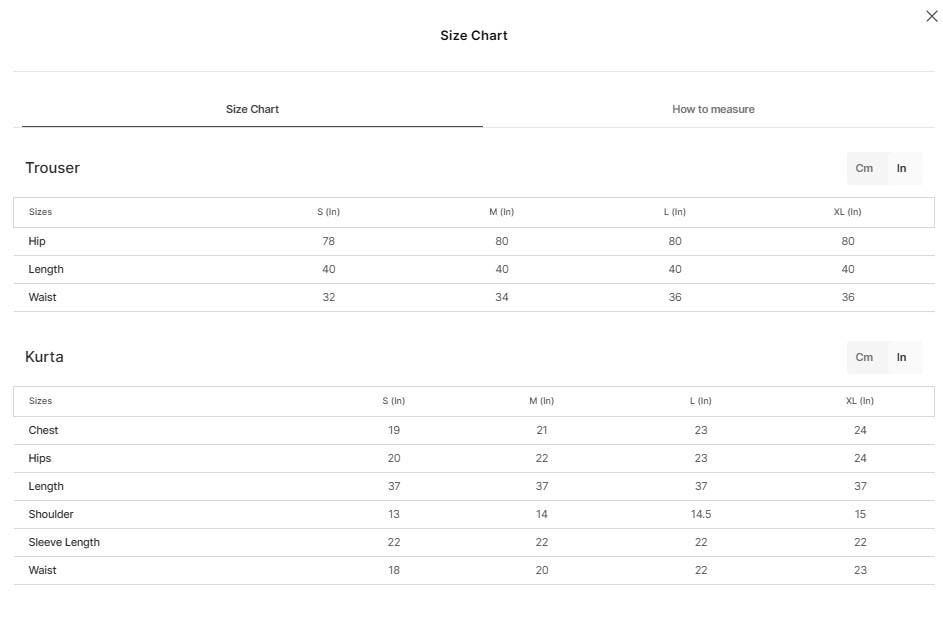The image size is (943, 630).
Task: Click the XL (In) header in Trouser table
Action: (x=847, y=212)
